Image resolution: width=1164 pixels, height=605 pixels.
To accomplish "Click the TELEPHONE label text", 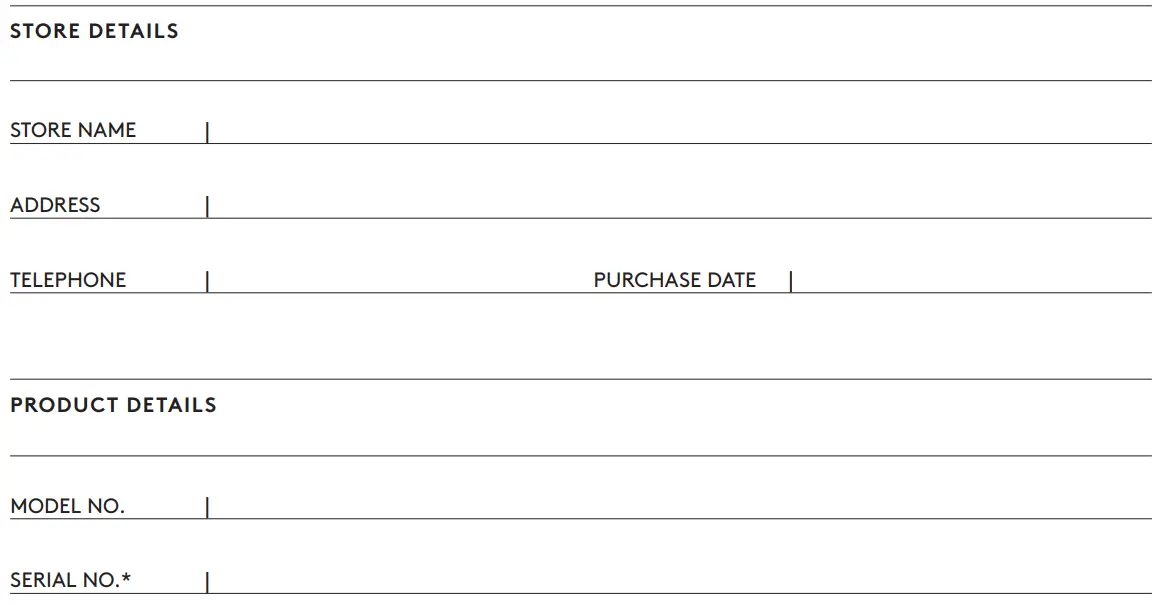I will coord(68,280).
